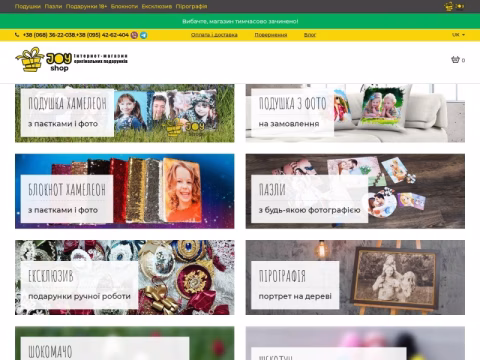Open the Подушка з фото banner
Viewport: 480px width, 360px height.
[x=355, y=113]
